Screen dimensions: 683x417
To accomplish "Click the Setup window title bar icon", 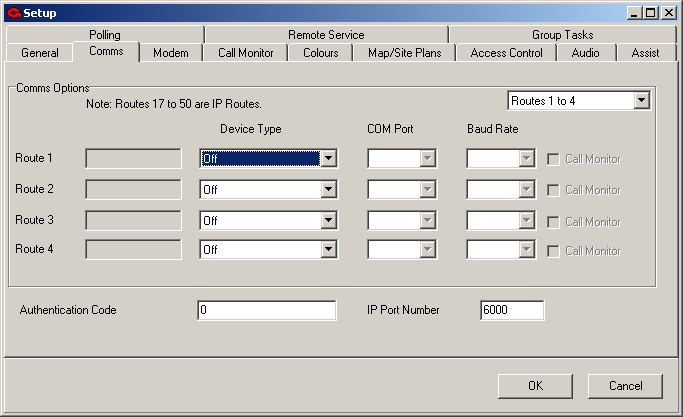I will pyautogui.click(x=13, y=13).
